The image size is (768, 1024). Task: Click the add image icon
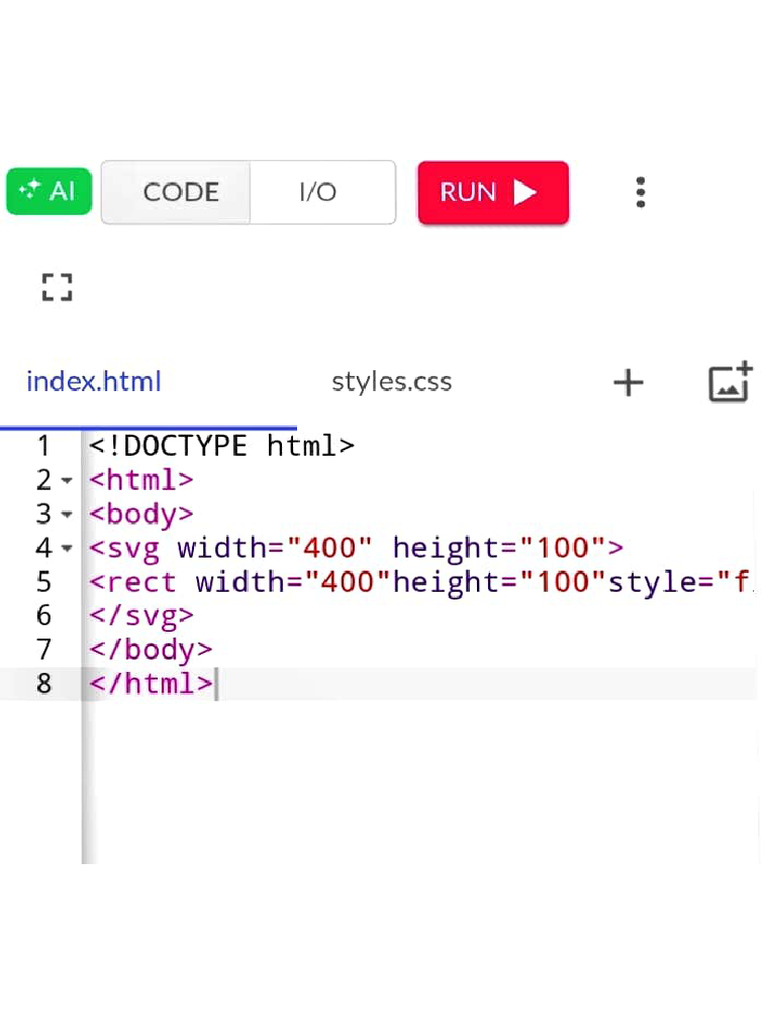coord(730,382)
